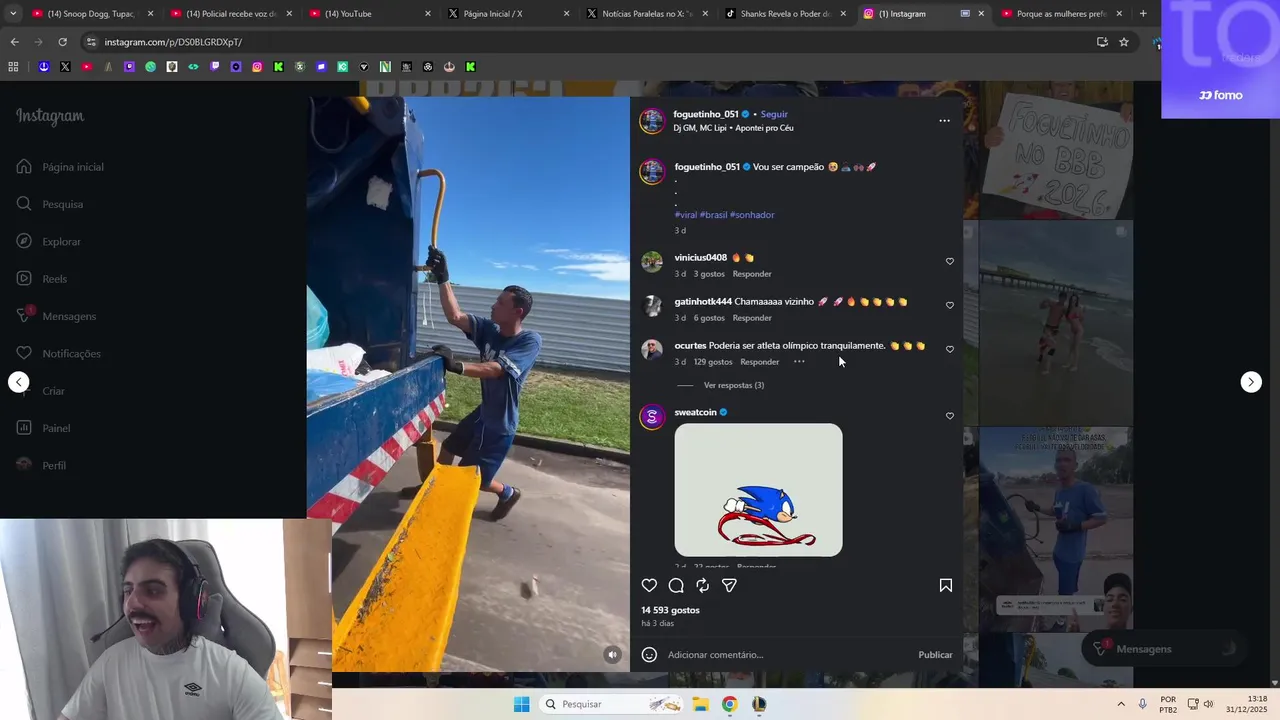Open the floating Mensagens chat button

pyautogui.click(x=1166, y=649)
